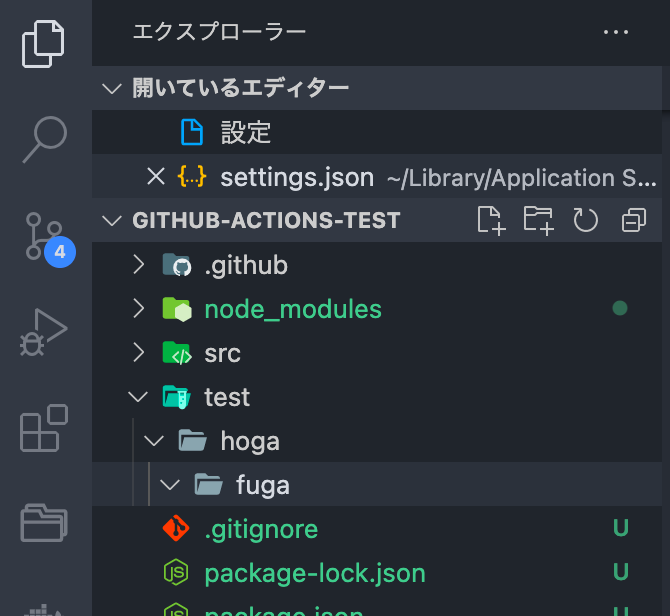Click the test folder icon
Screen dimensions: 670x616
click(176, 397)
